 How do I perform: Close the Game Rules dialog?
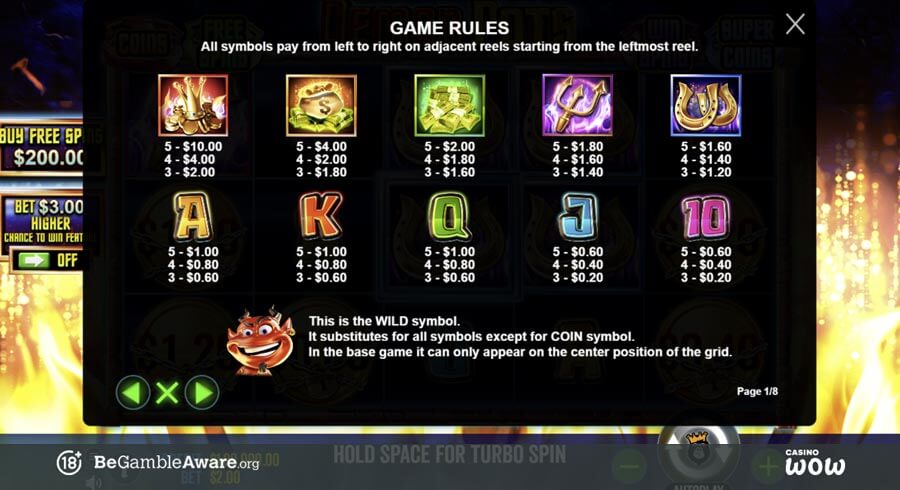pos(795,24)
